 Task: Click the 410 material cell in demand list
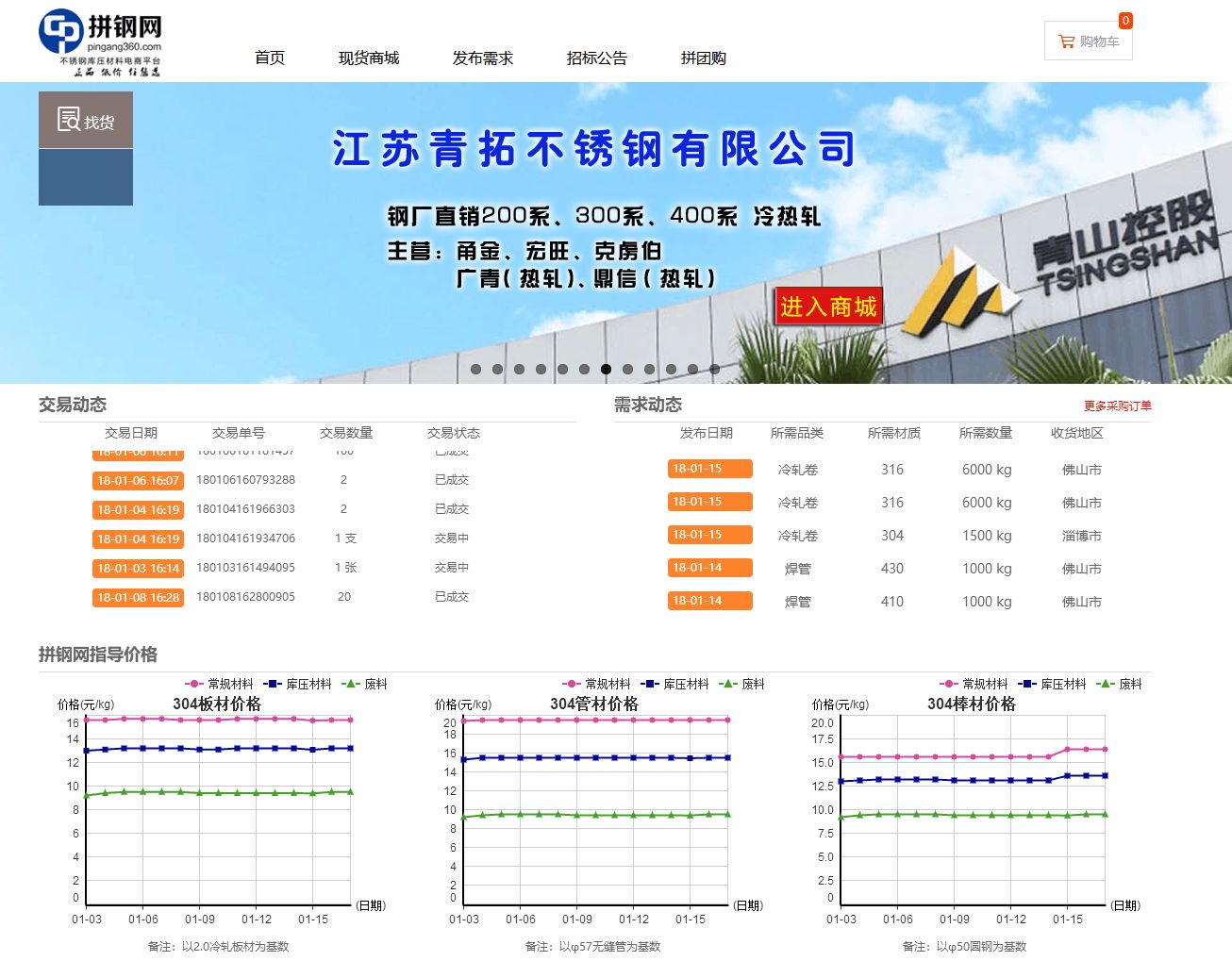point(892,602)
